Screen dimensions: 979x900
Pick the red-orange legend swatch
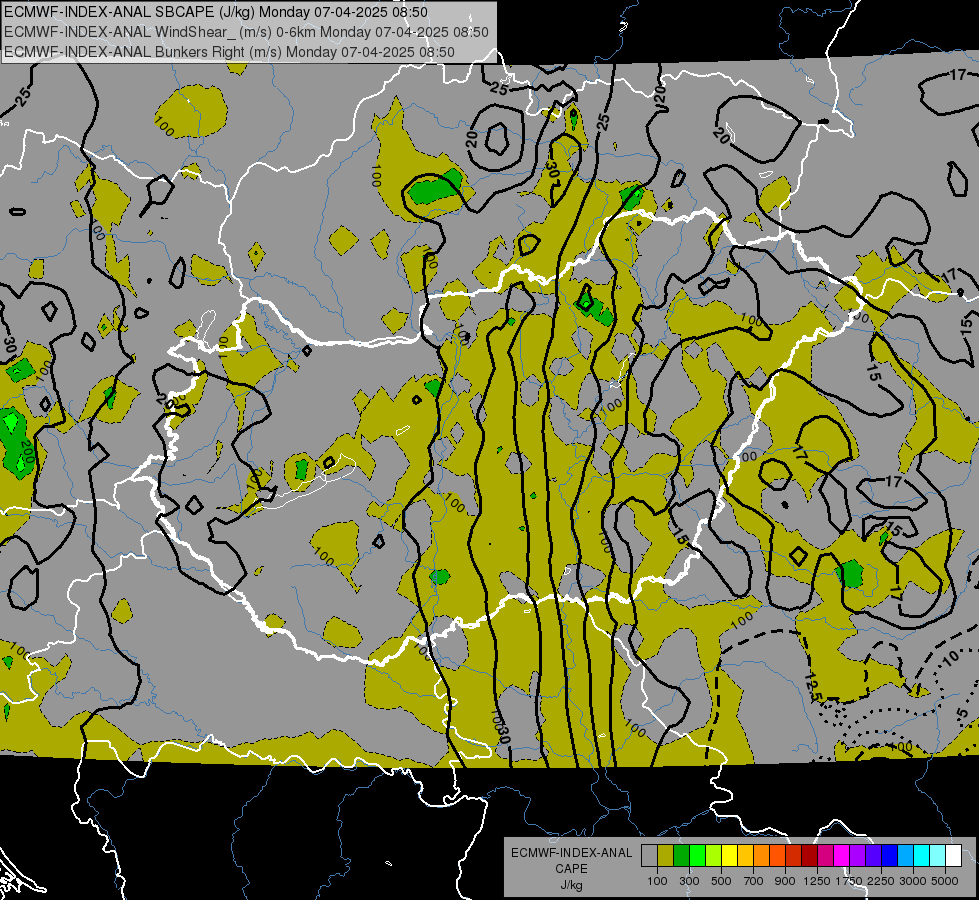tap(777, 856)
